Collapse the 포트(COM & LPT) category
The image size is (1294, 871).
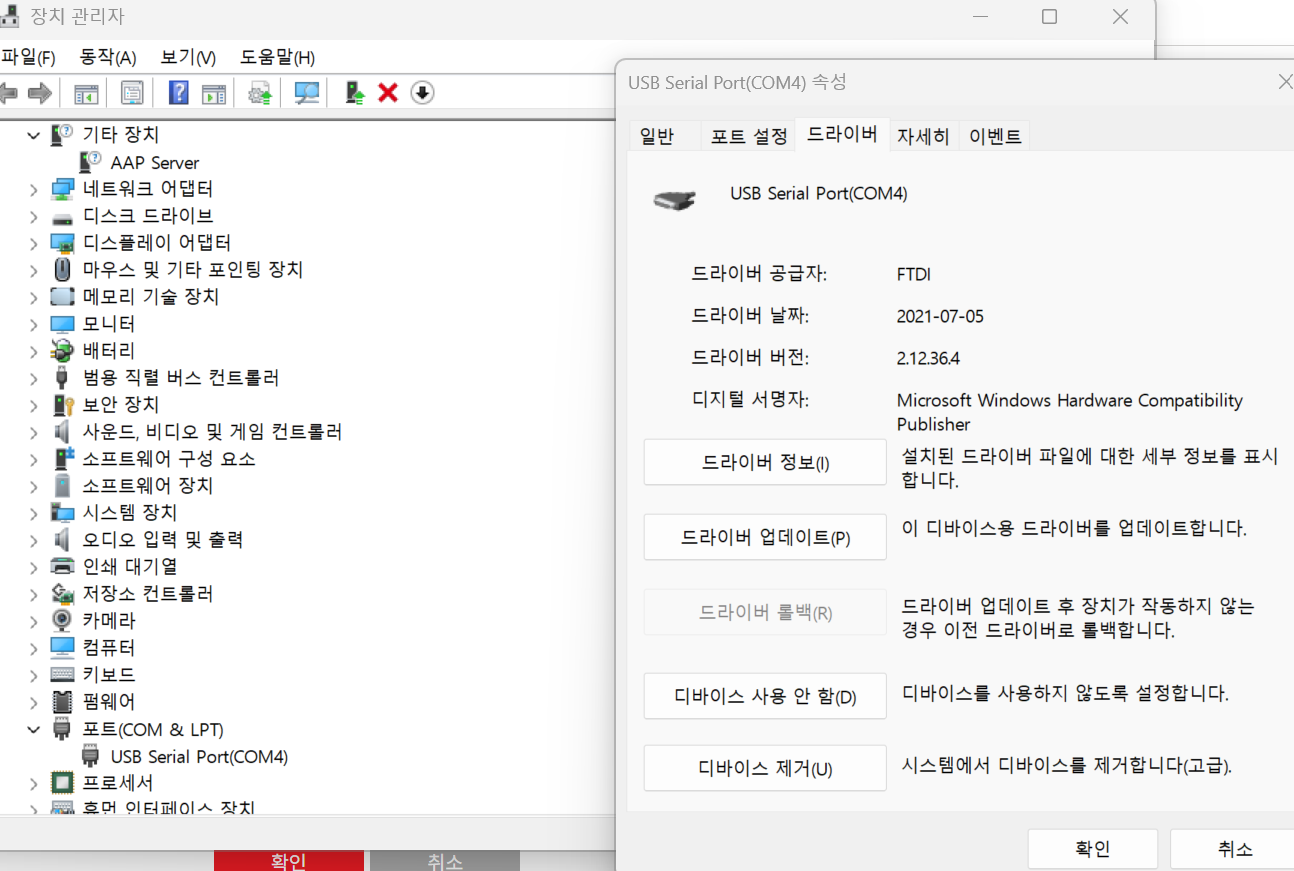pos(34,729)
